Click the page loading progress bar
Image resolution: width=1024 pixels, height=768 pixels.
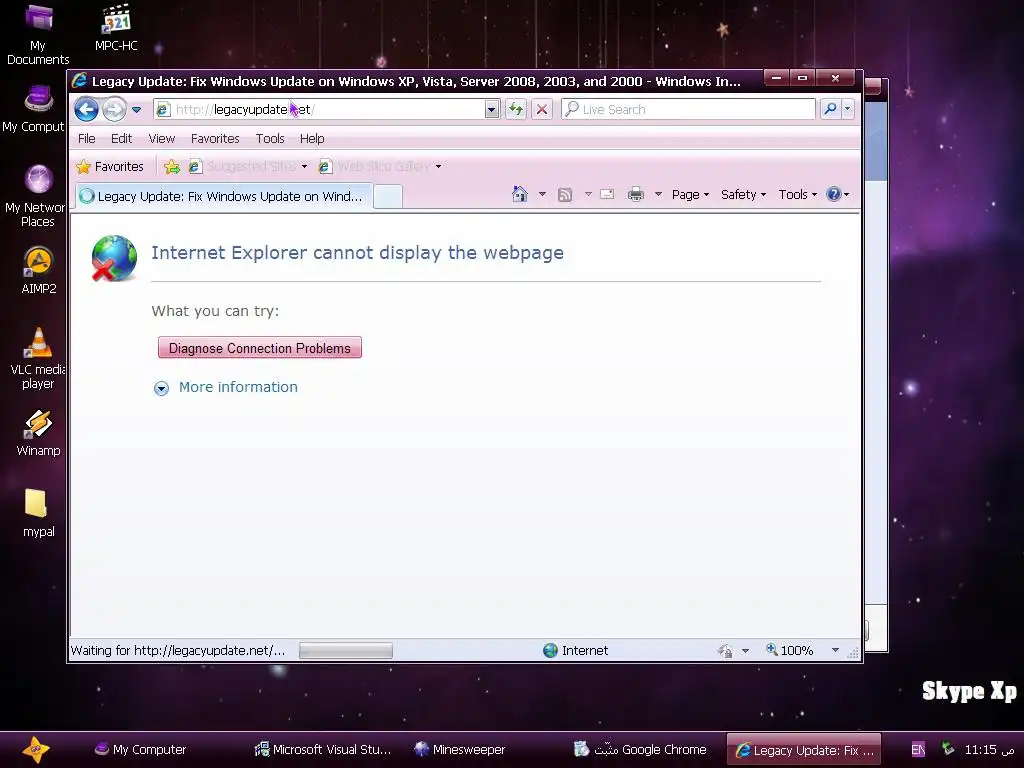tap(345, 650)
